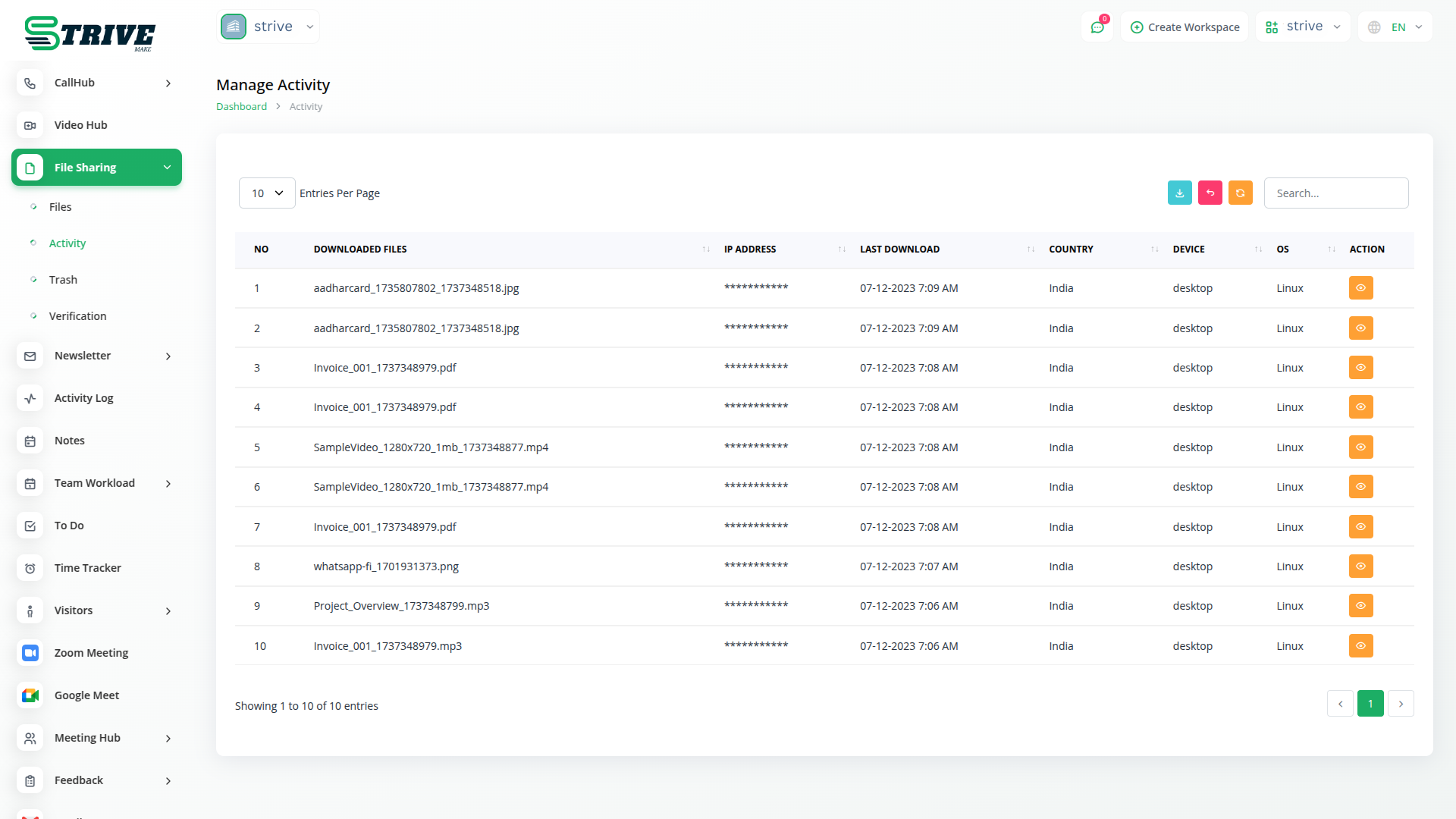Click the blue download export icon

click(1179, 193)
